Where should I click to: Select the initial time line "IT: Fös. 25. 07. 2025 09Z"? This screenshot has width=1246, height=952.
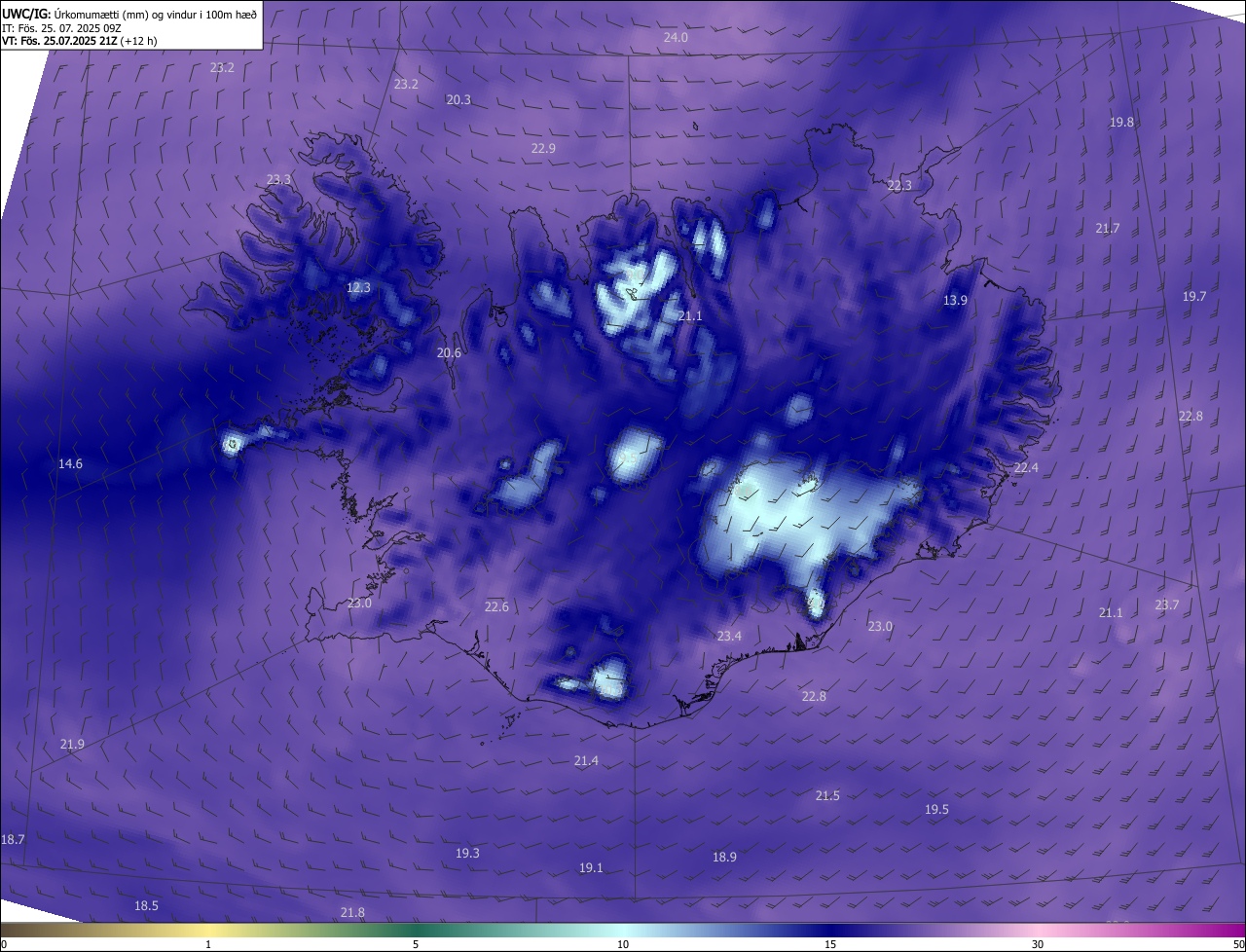pos(61,27)
